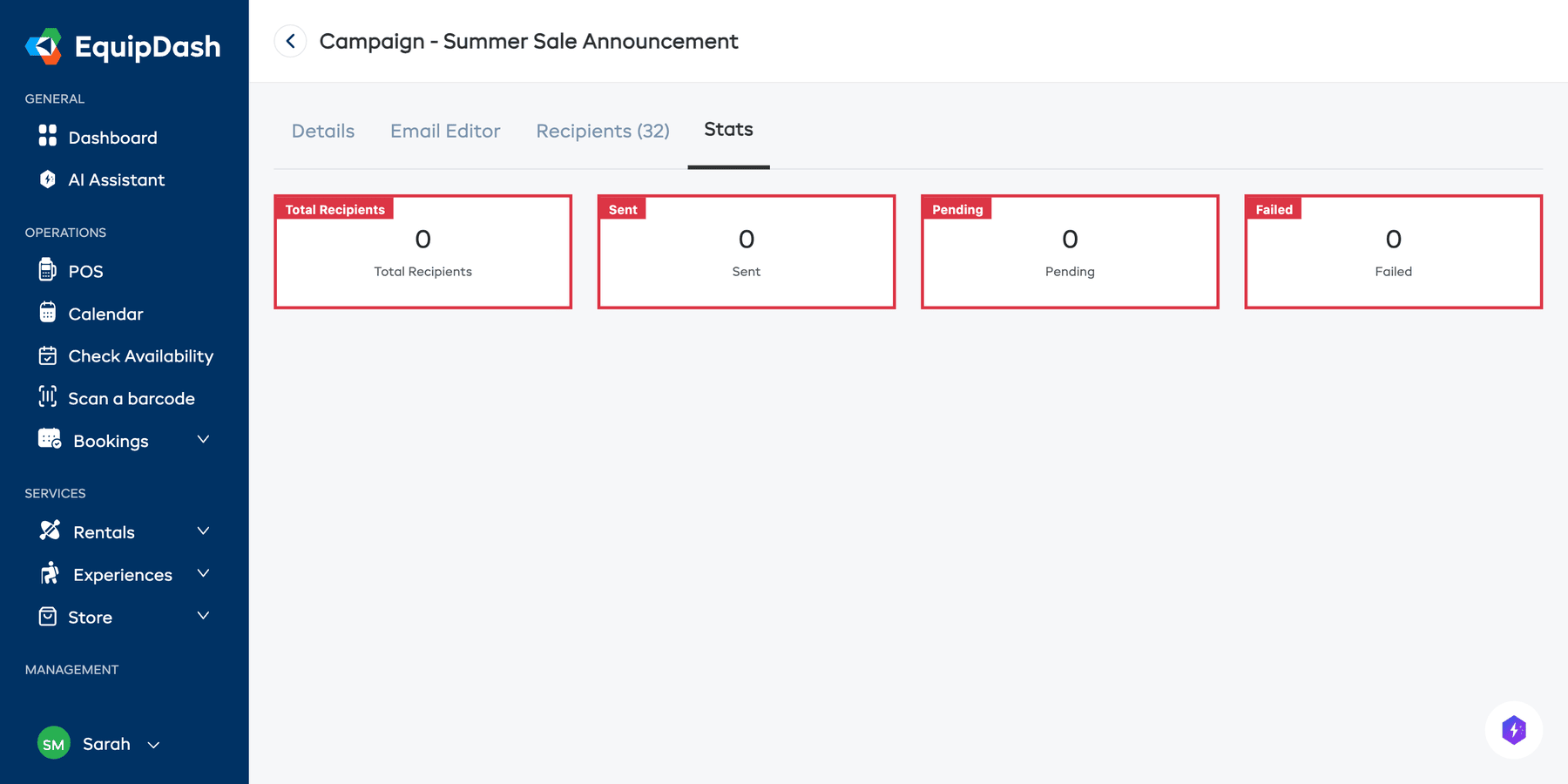The image size is (1568, 784).
Task: Switch to the Email Editor tab
Action: pyautogui.click(x=445, y=132)
